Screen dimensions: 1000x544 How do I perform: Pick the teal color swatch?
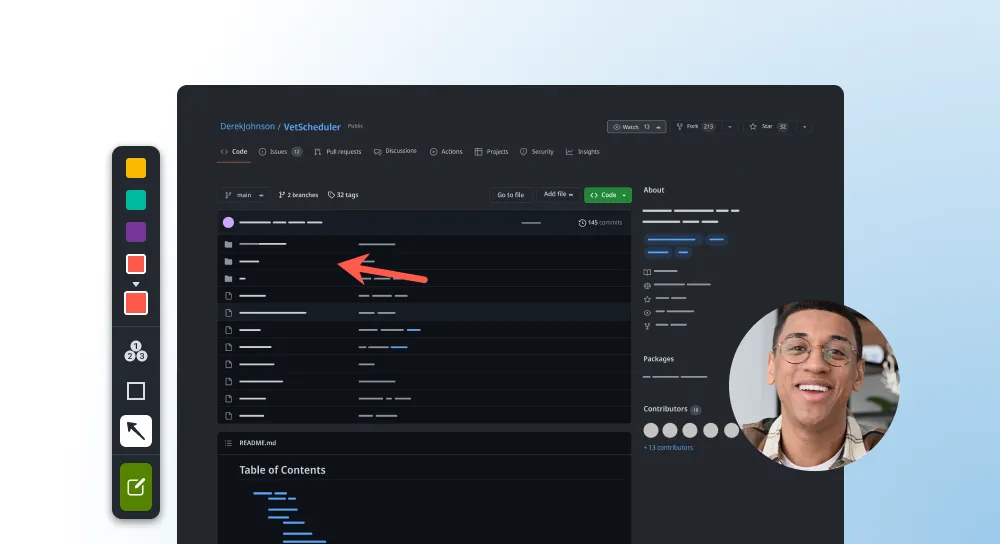136,200
